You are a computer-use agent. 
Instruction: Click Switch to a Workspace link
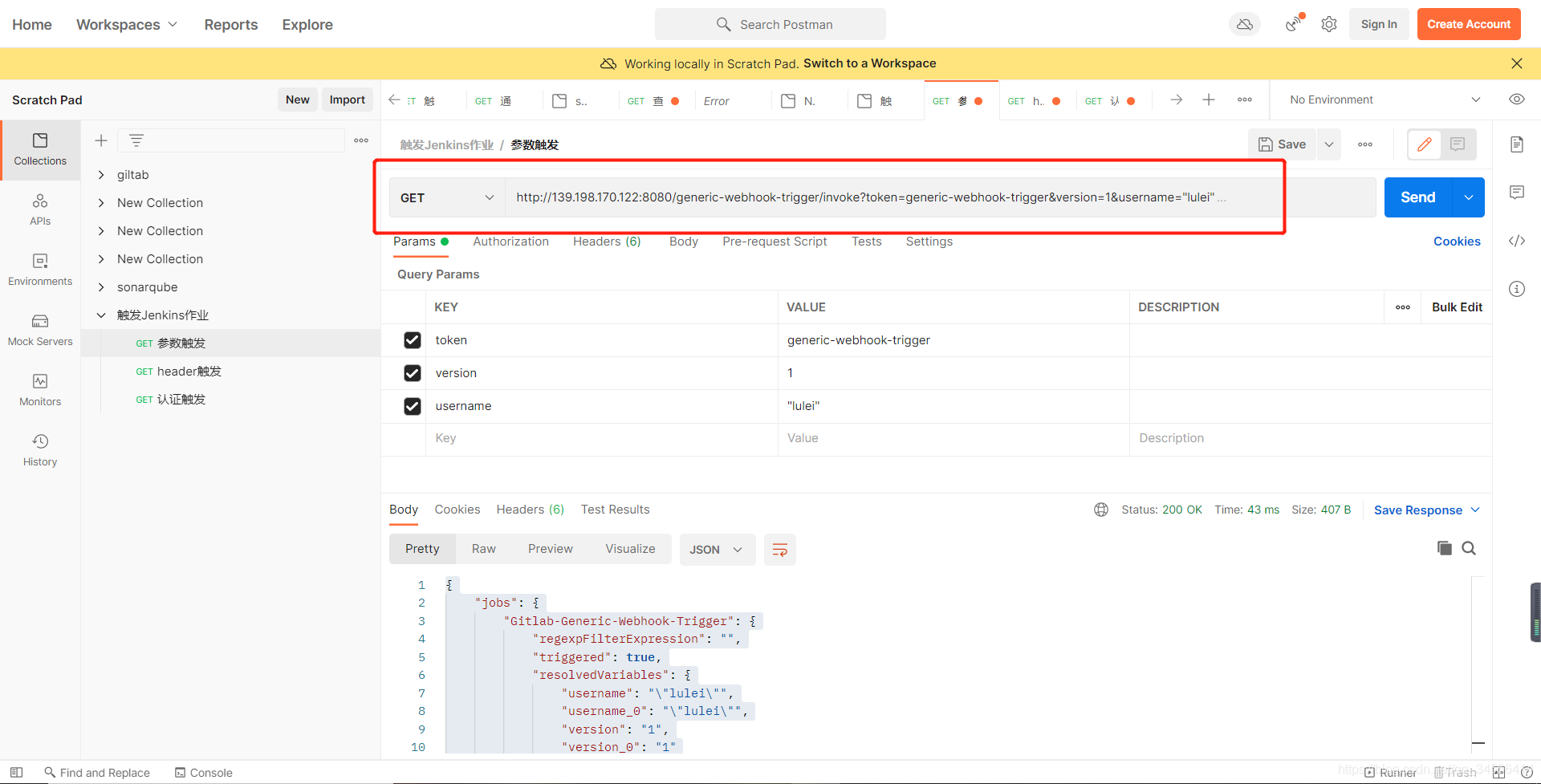click(870, 63)
